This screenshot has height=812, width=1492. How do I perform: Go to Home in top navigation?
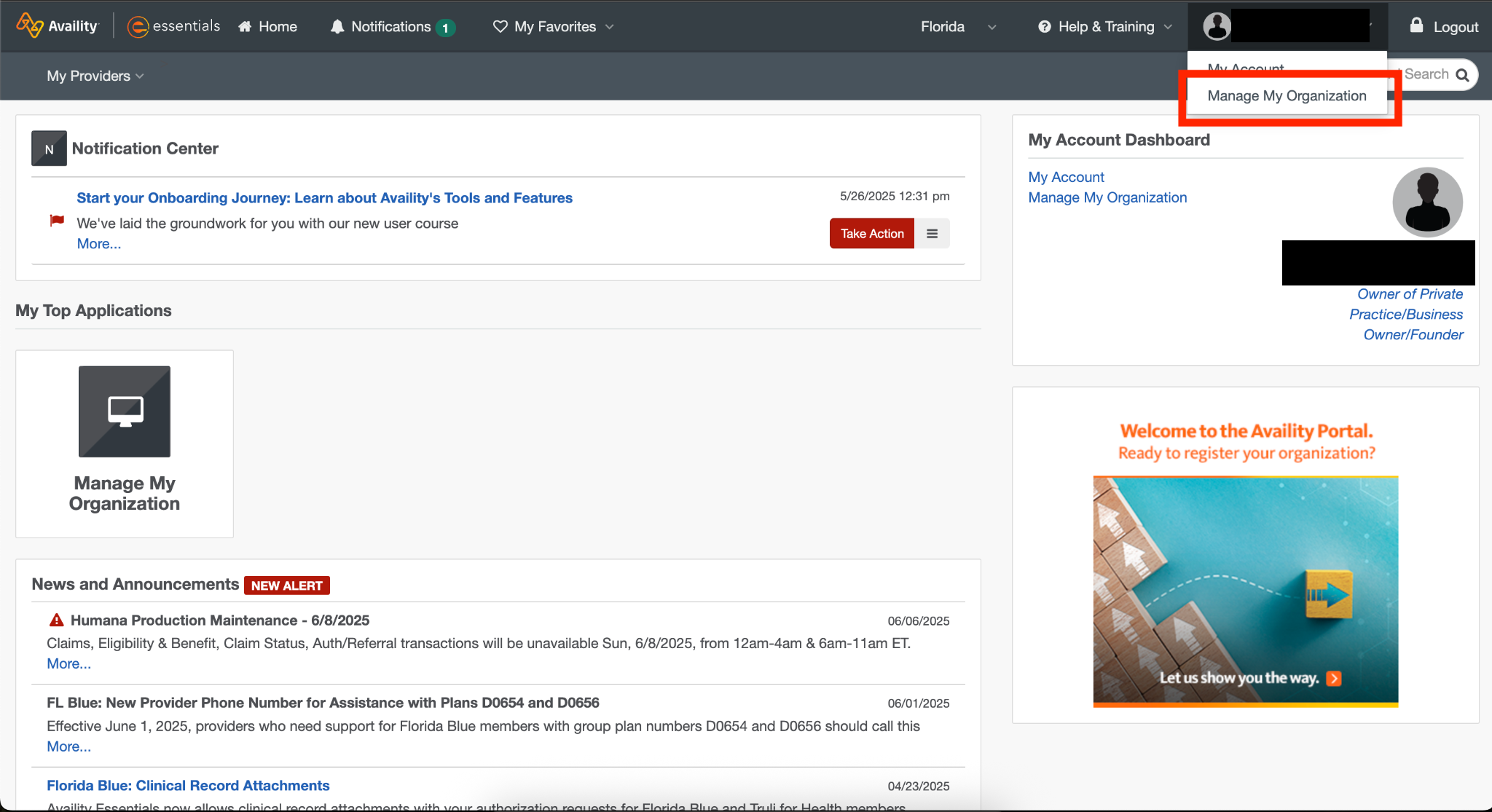[267, 26]
